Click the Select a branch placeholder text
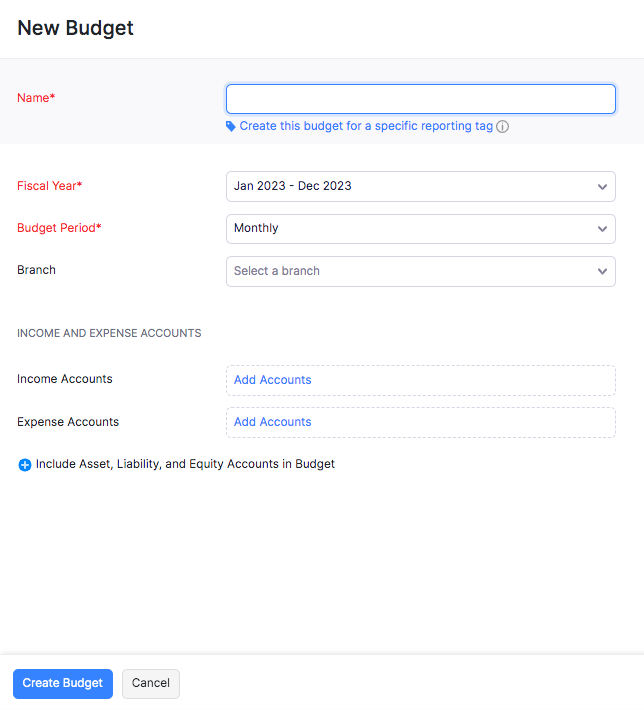644x710 pixels. [277, 271]
